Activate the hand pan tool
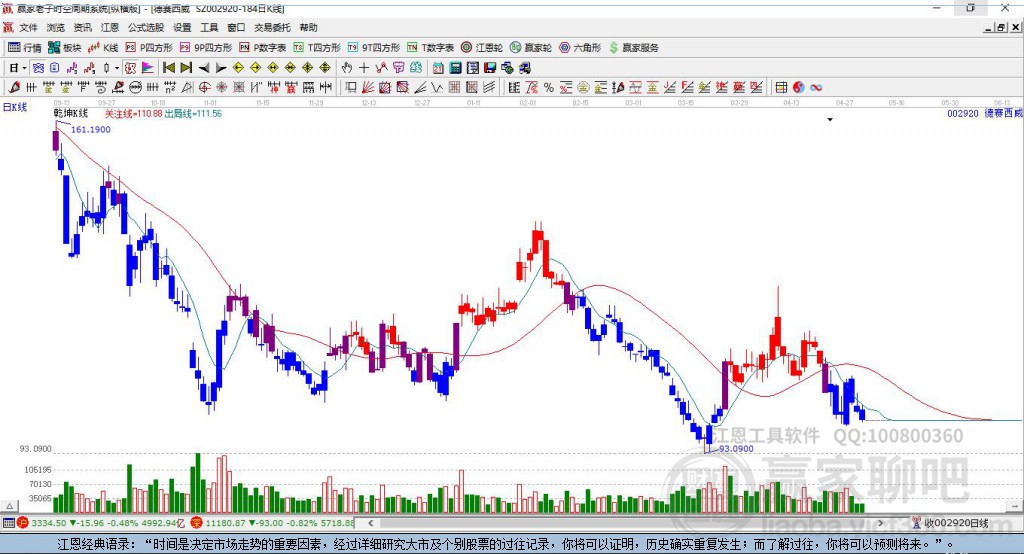Viewport: 1024px width, 554px height. coord(347,67)
